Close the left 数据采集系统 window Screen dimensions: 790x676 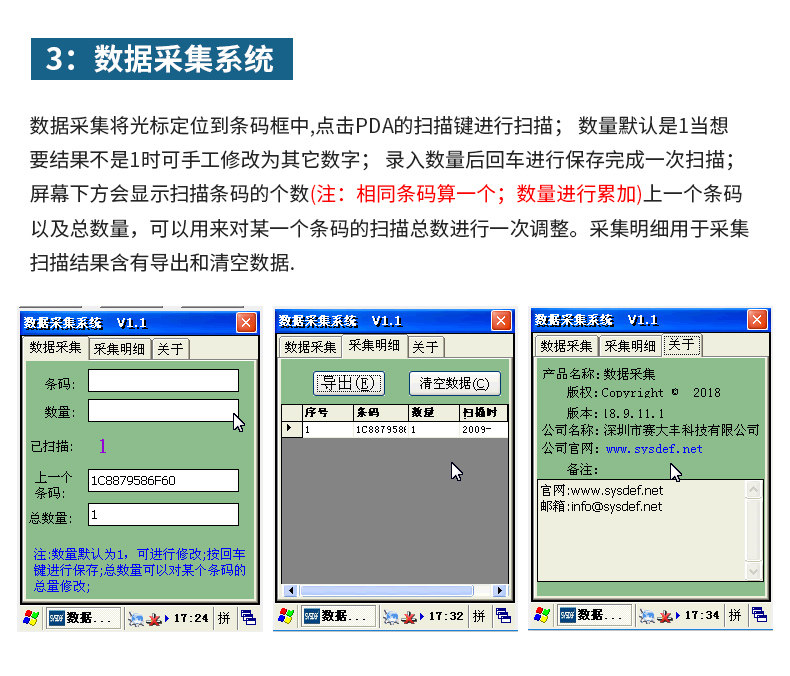[246, 322]
